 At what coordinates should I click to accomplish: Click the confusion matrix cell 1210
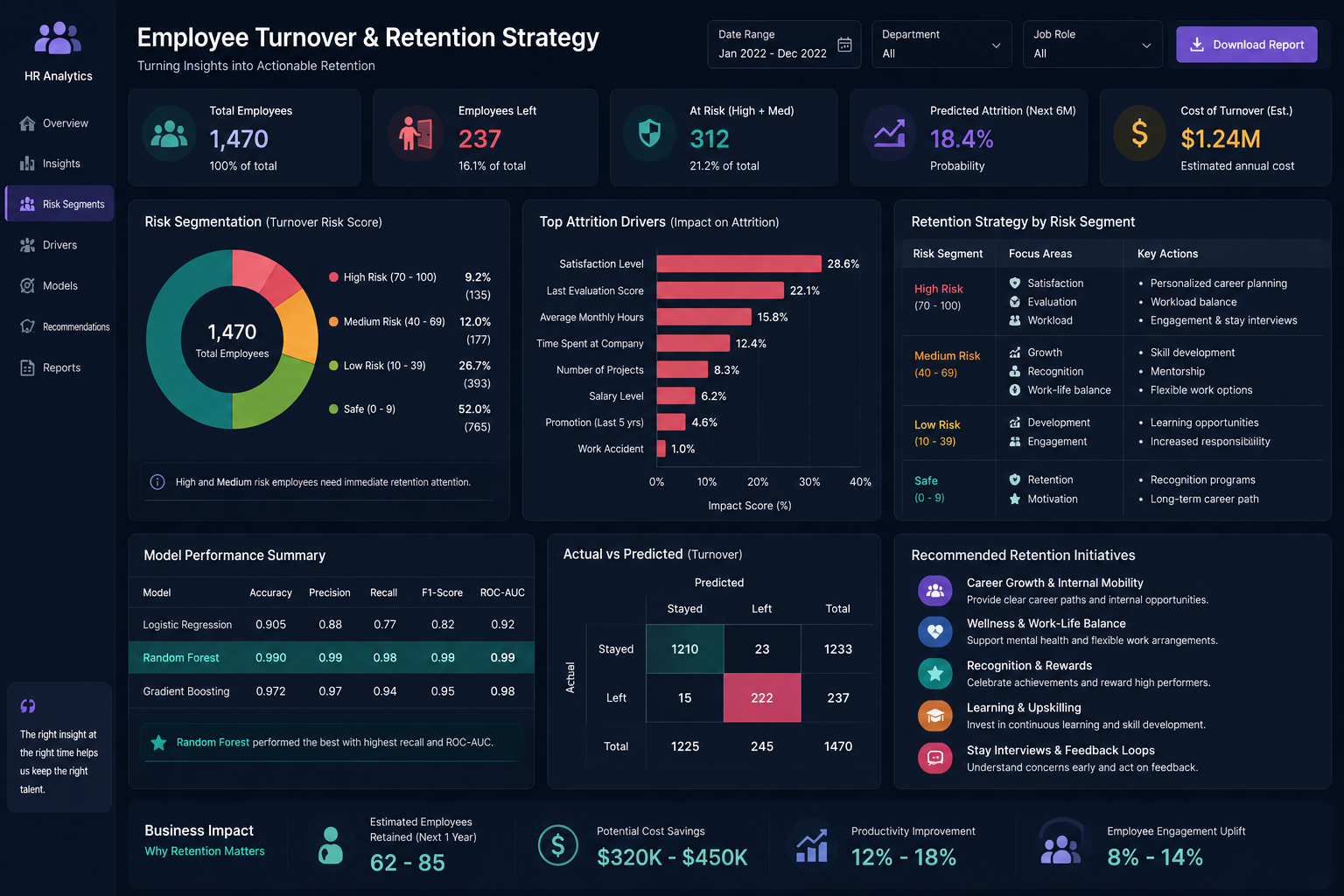pyautogui.click(x=685, y=649)
